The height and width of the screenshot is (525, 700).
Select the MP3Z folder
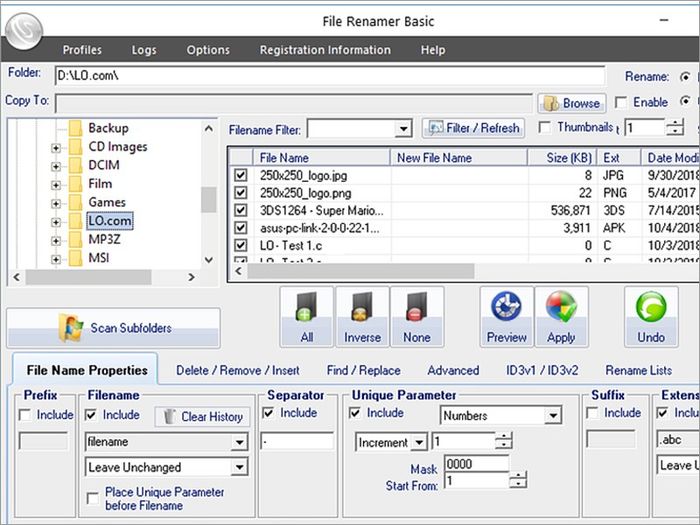104,239
